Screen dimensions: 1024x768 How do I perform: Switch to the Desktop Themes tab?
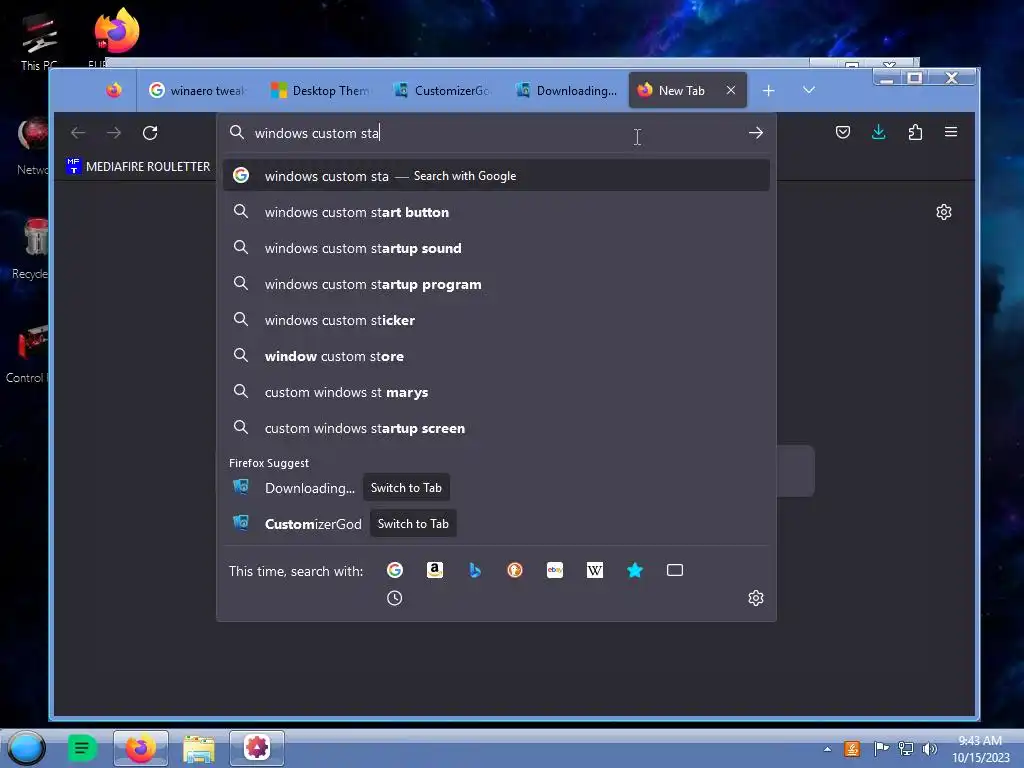coord(321,91)
